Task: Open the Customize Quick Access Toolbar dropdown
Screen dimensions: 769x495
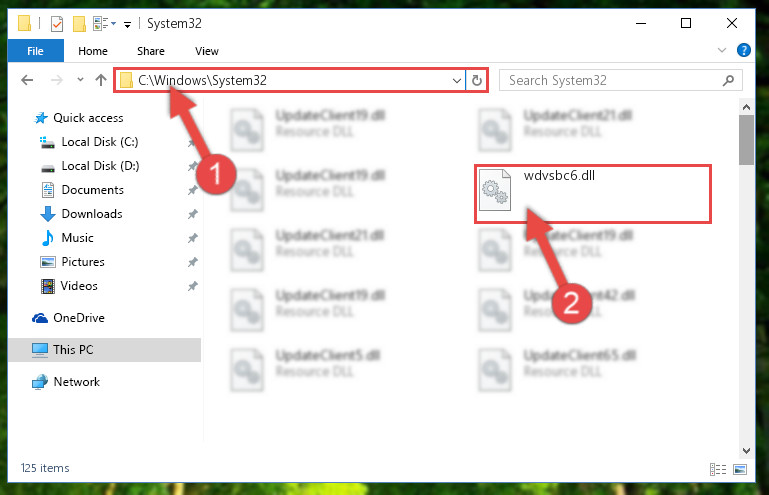Action: tap(127, 25)
